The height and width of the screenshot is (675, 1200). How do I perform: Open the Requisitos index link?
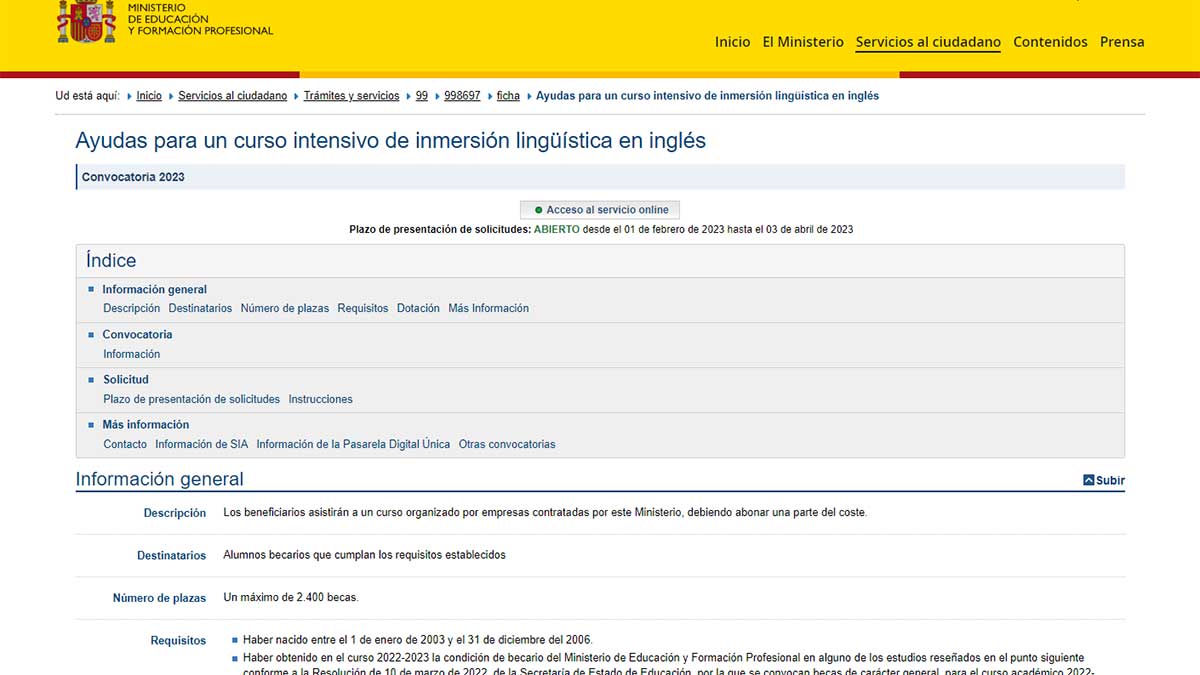362,308
